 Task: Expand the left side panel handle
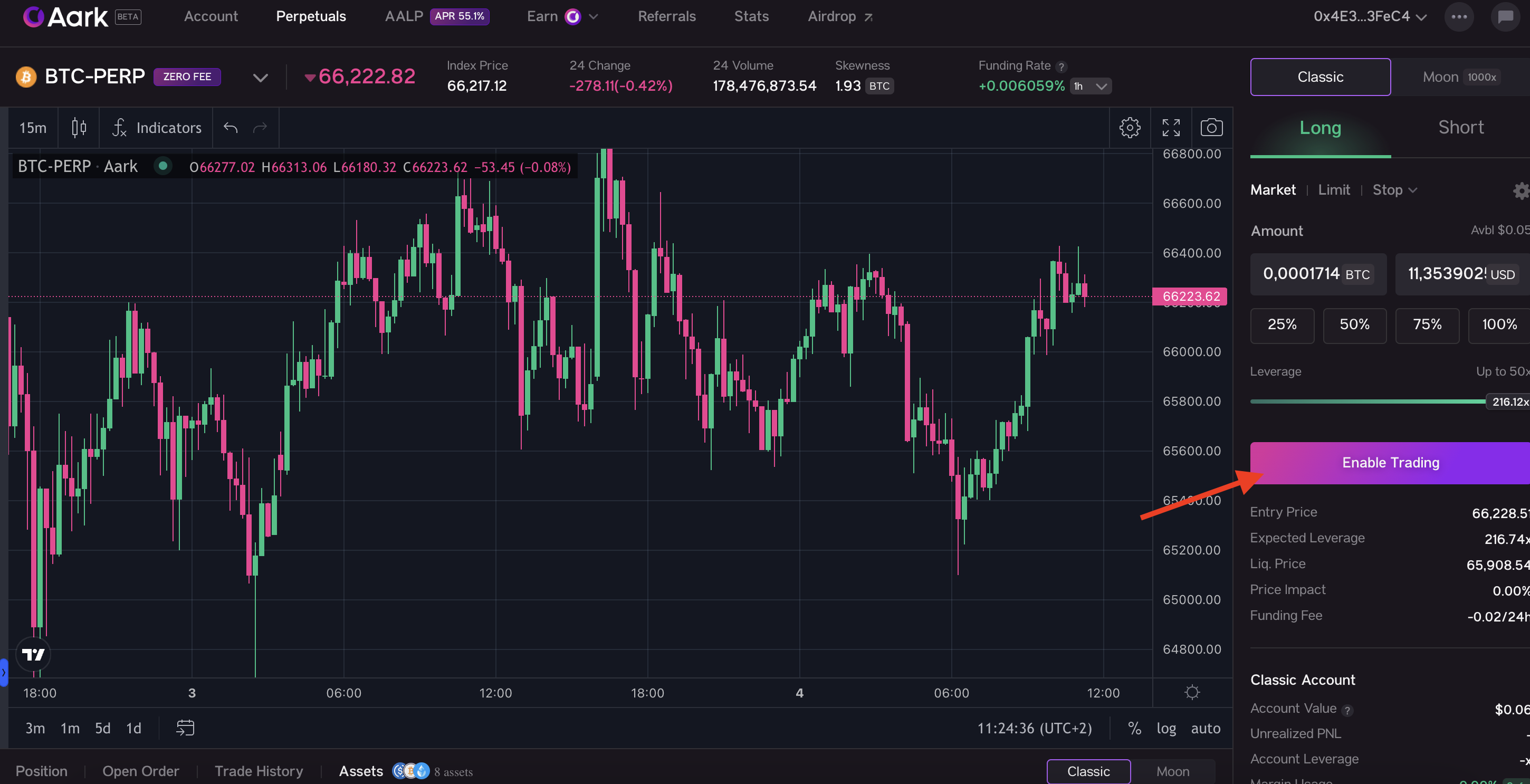click(x=4, y=672)
